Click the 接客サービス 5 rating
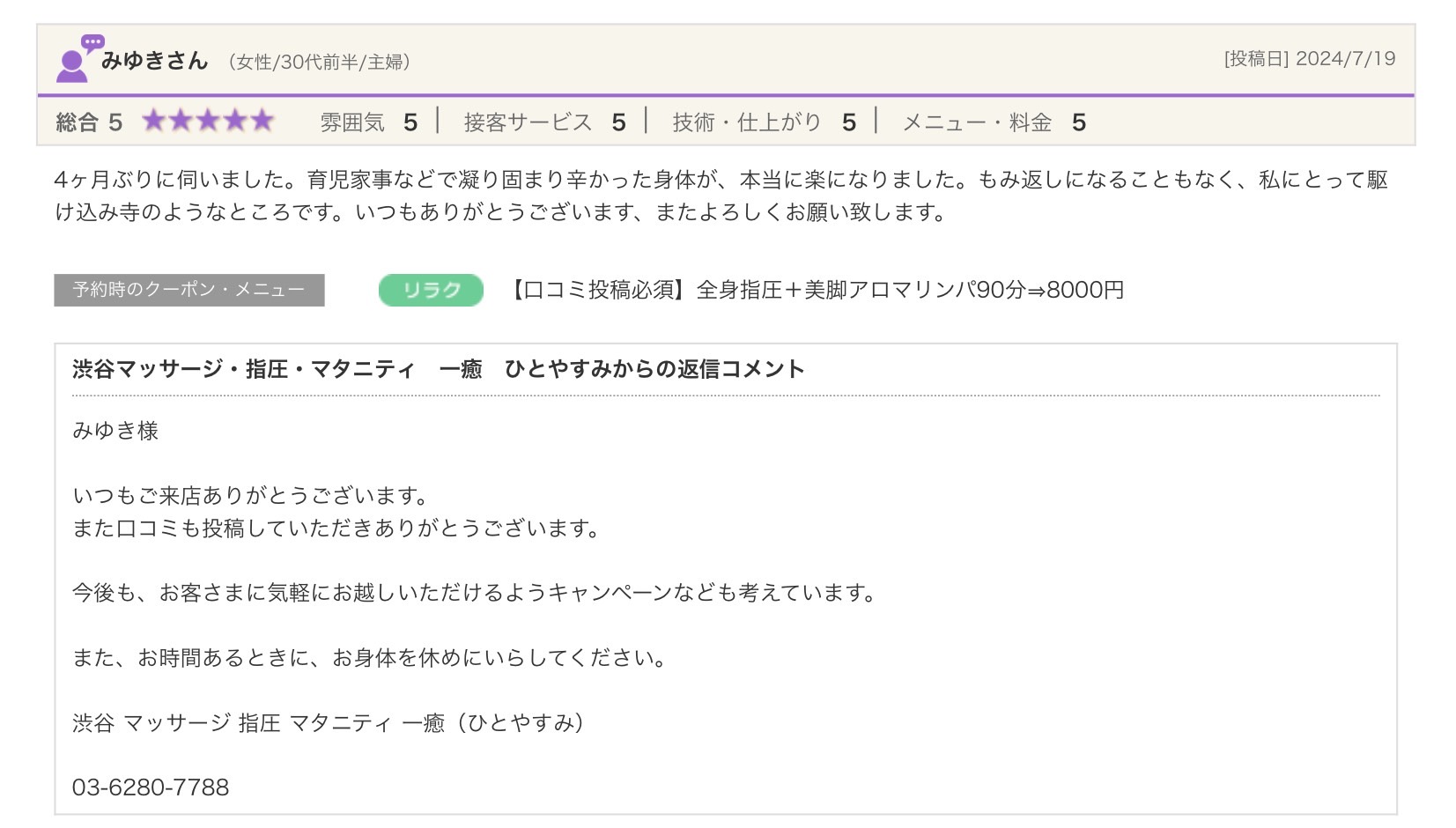1456x828 pixels. [544, 122]
